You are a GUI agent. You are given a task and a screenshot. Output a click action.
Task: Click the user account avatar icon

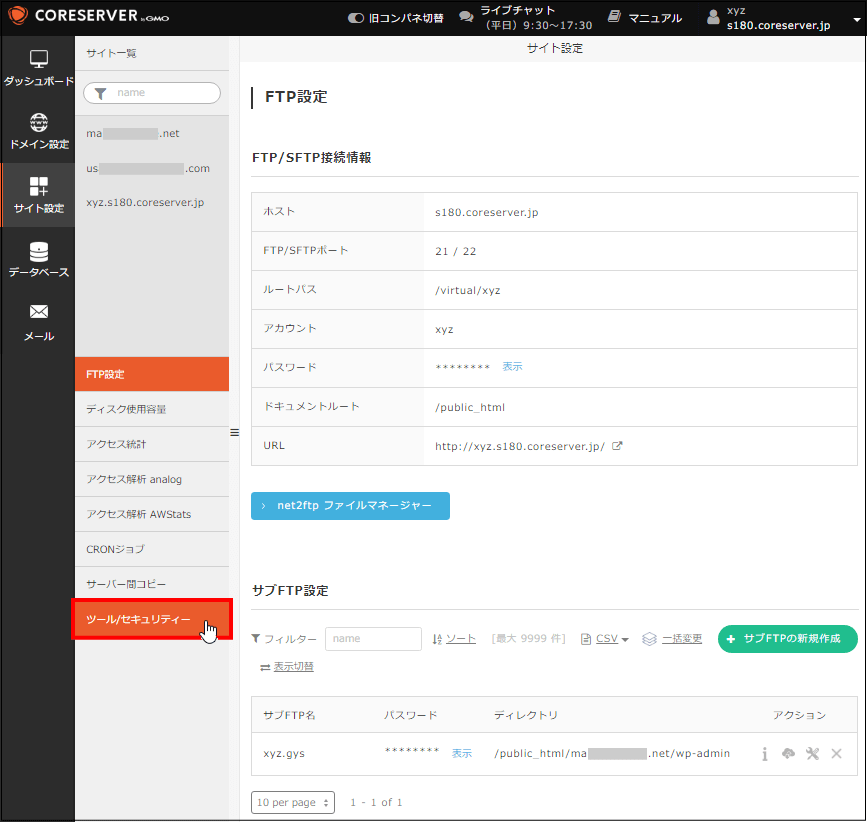[713, 17]
